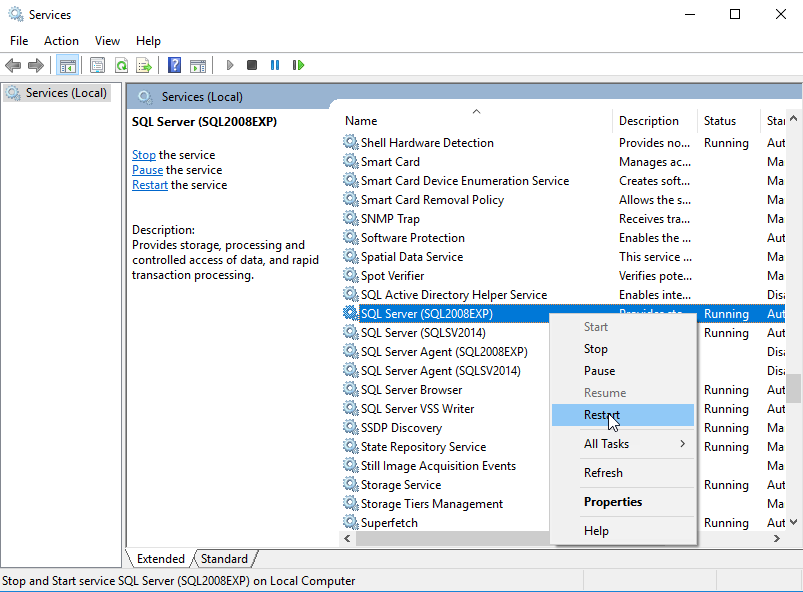
Task: Click gear icon next to Smart Card
Action: coord(350,161)
